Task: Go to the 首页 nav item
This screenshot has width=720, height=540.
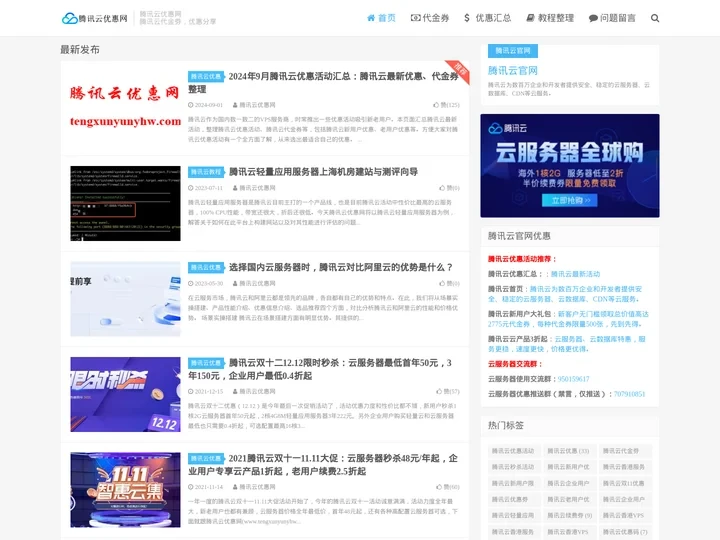Action: [381, 18]
